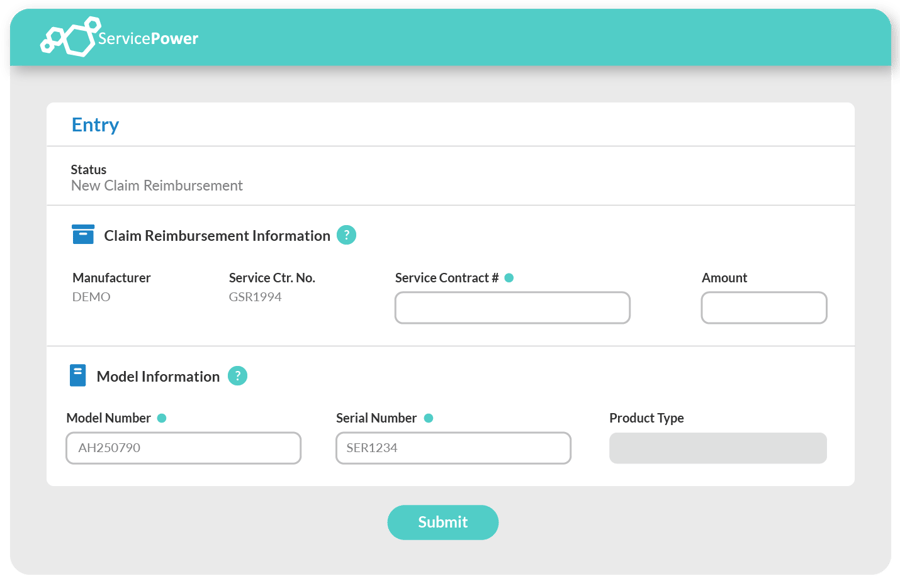Click the Claim Reimbursement Information section icon
This screenshot has width=900, height=581.
83,234
